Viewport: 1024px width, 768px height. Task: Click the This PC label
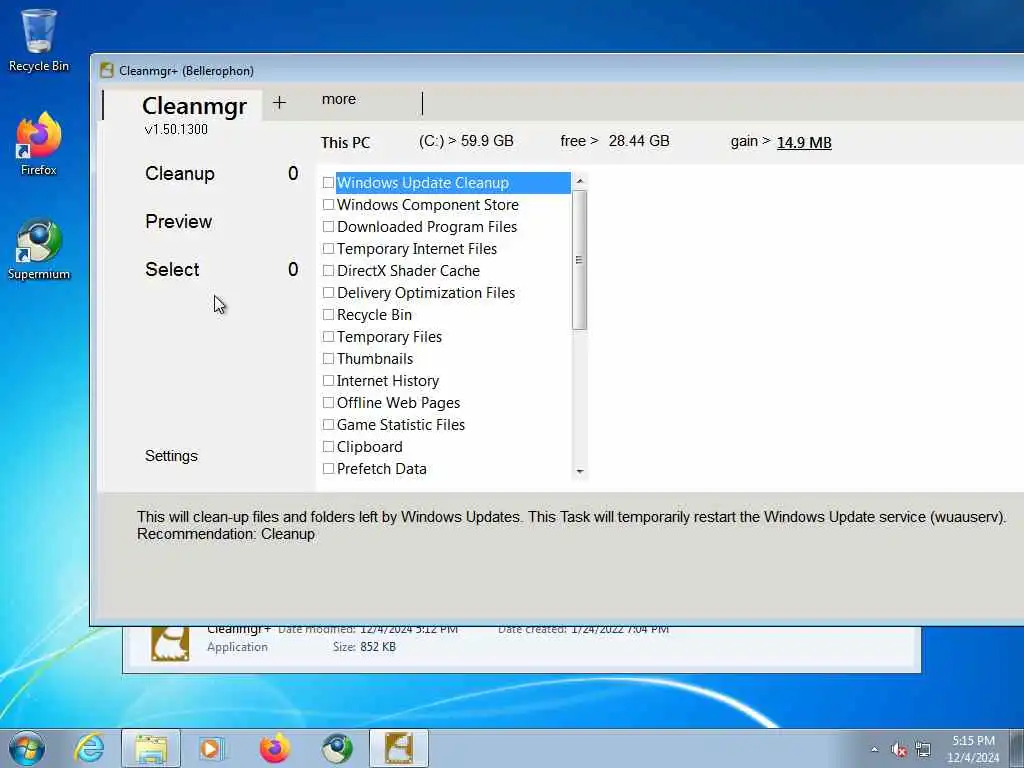click(x=345, y=142)
